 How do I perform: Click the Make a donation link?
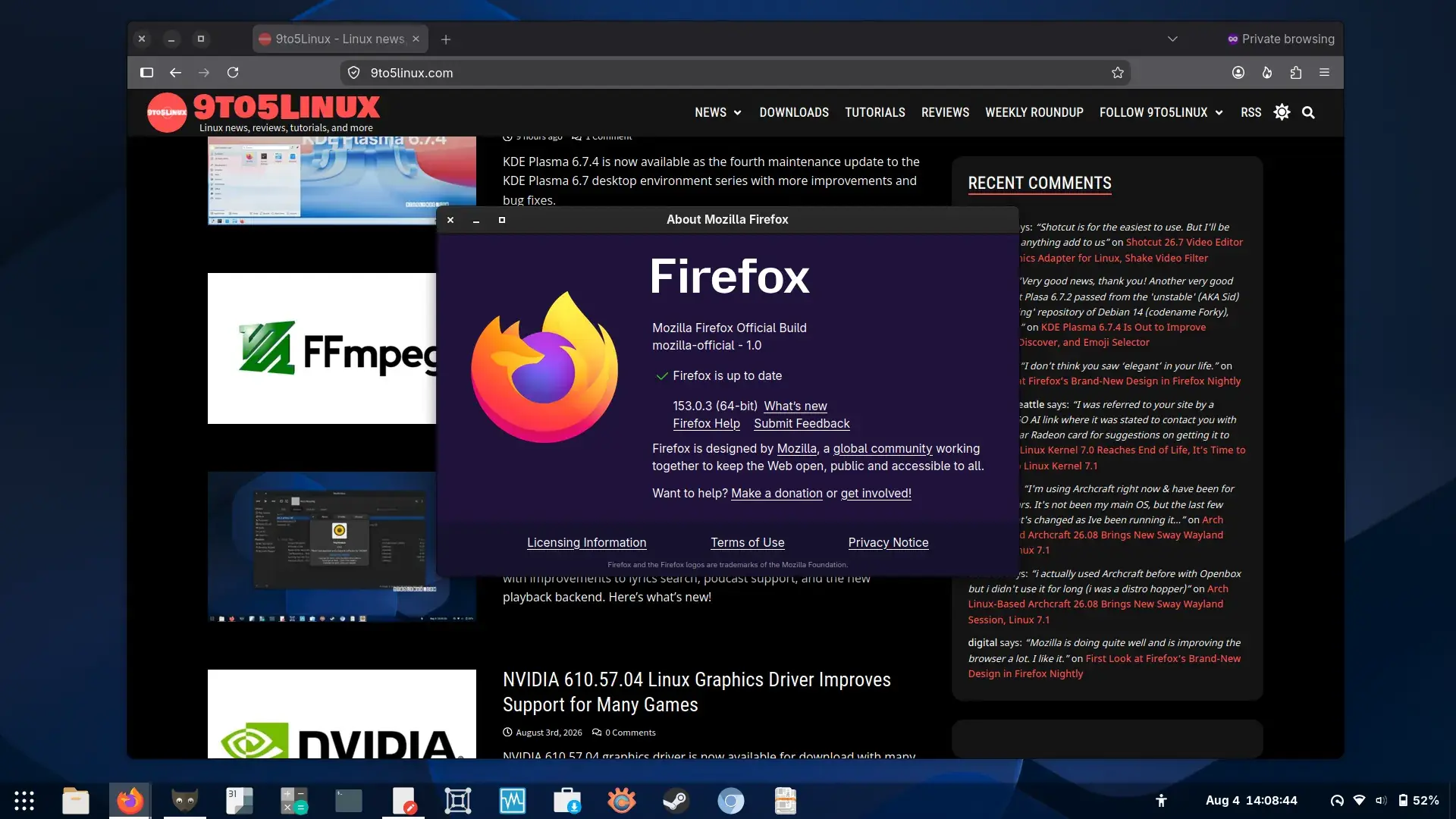[777, 493]
